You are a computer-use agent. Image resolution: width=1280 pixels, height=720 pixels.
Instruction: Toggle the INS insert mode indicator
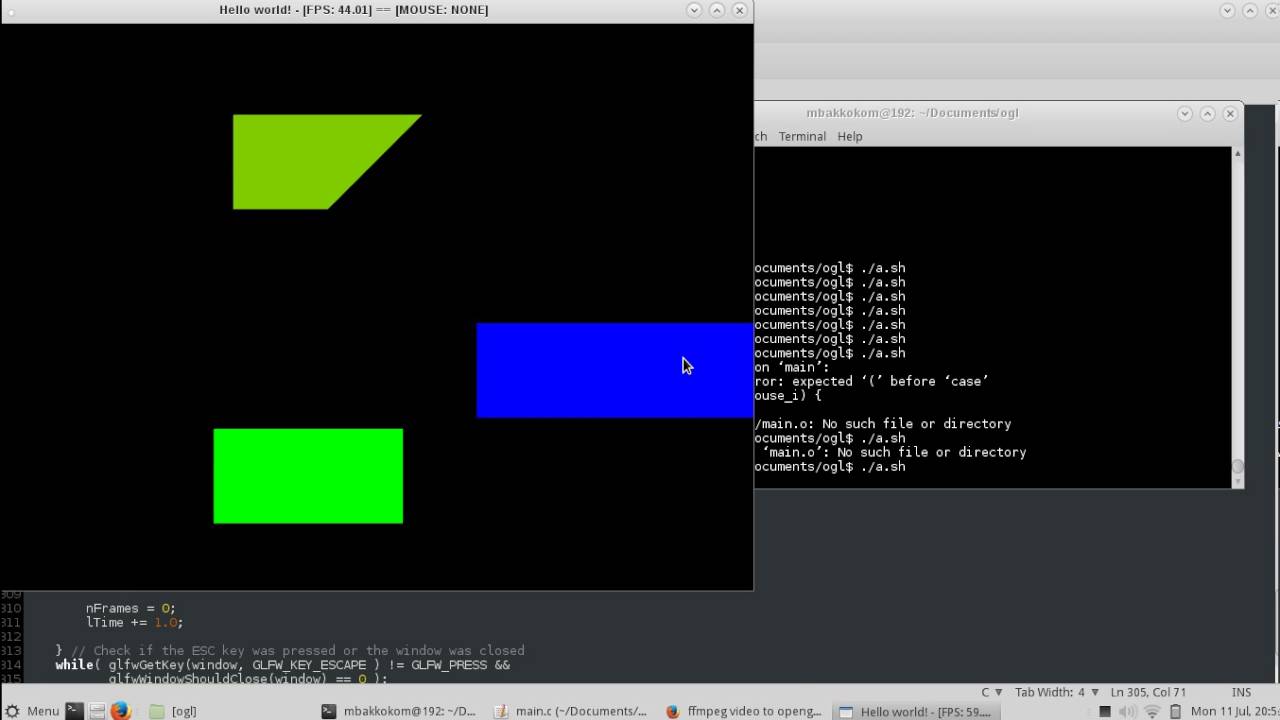[x=1241, y=692]
